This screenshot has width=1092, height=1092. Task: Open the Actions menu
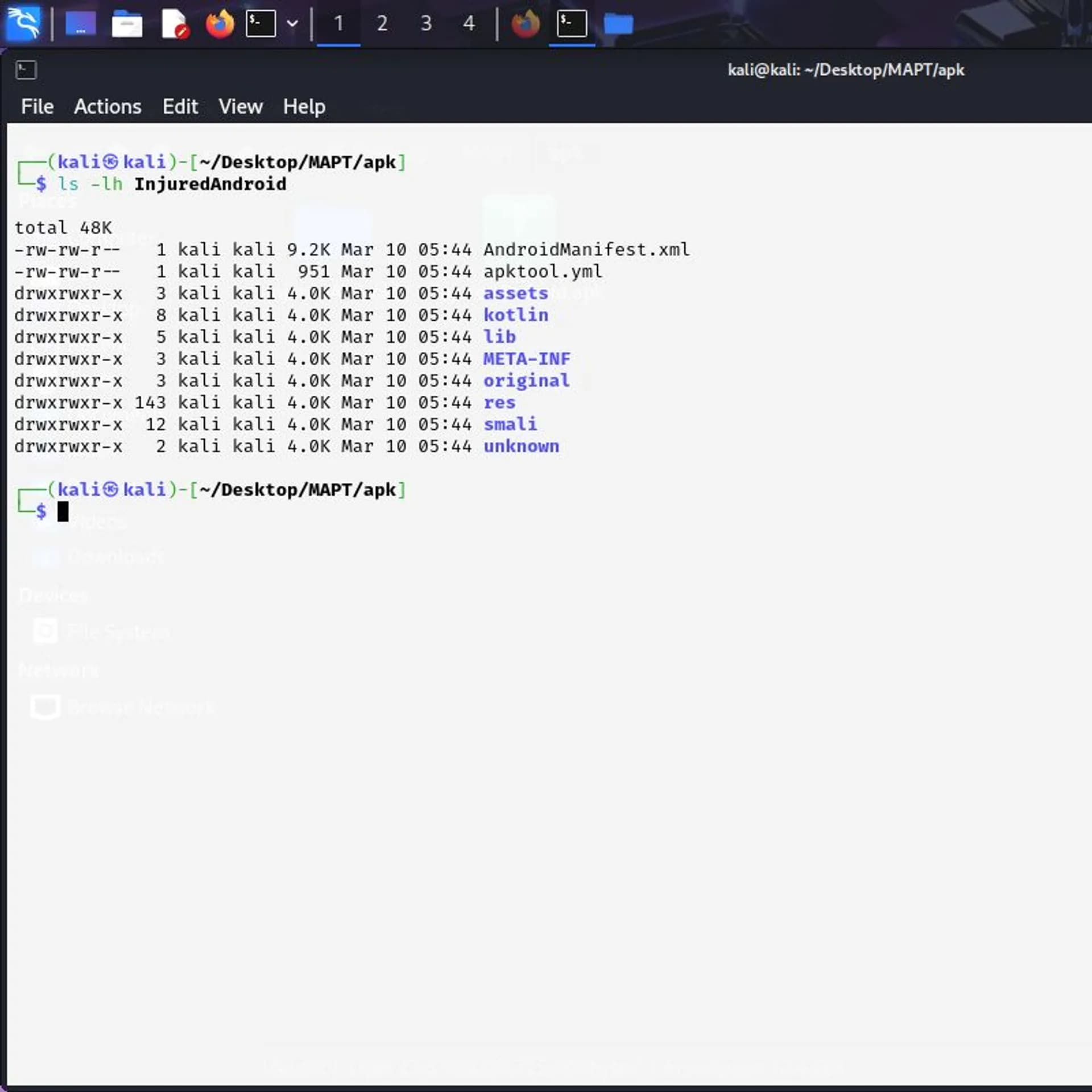[107, 106]
